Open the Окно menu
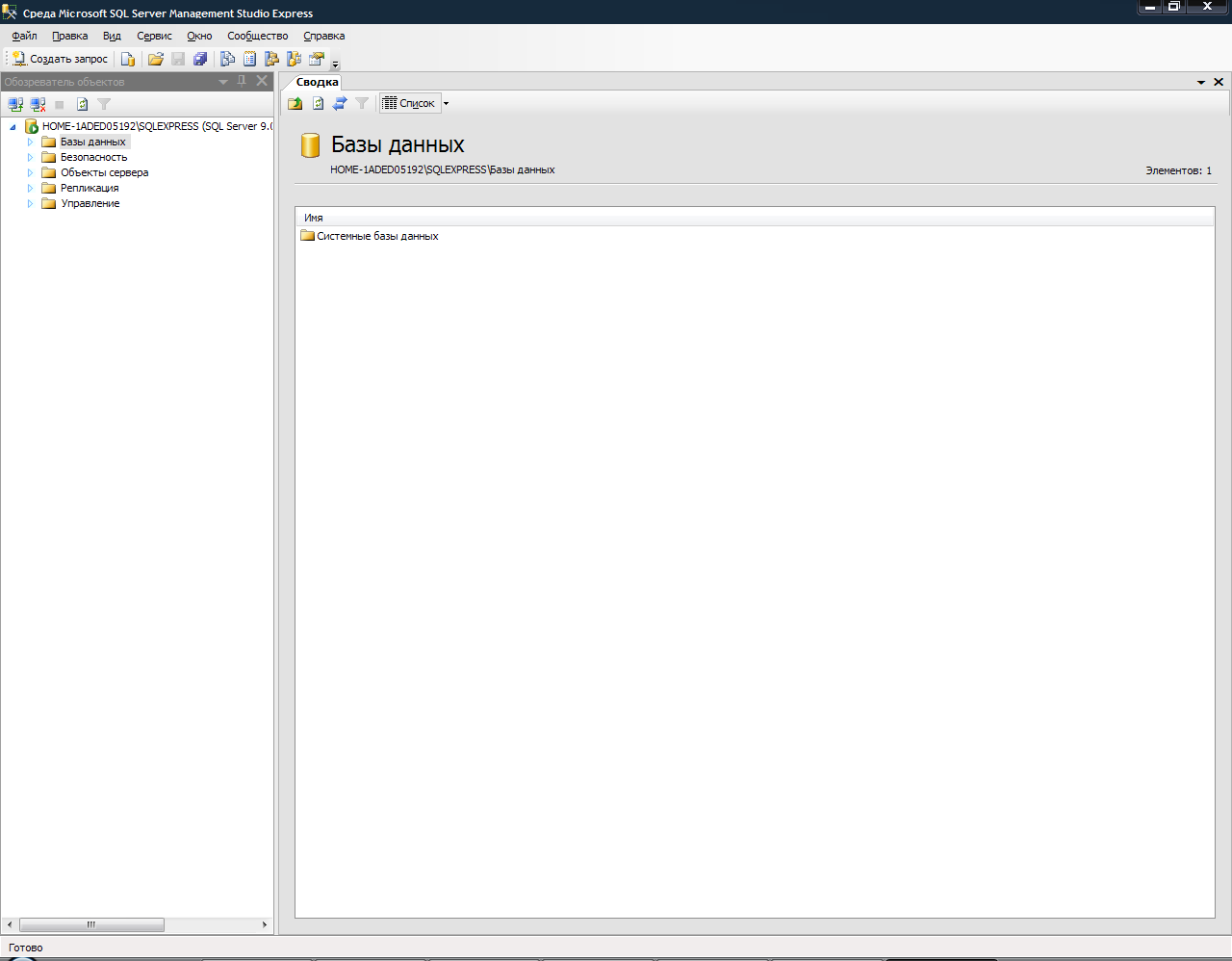 (x=199, y=36)
